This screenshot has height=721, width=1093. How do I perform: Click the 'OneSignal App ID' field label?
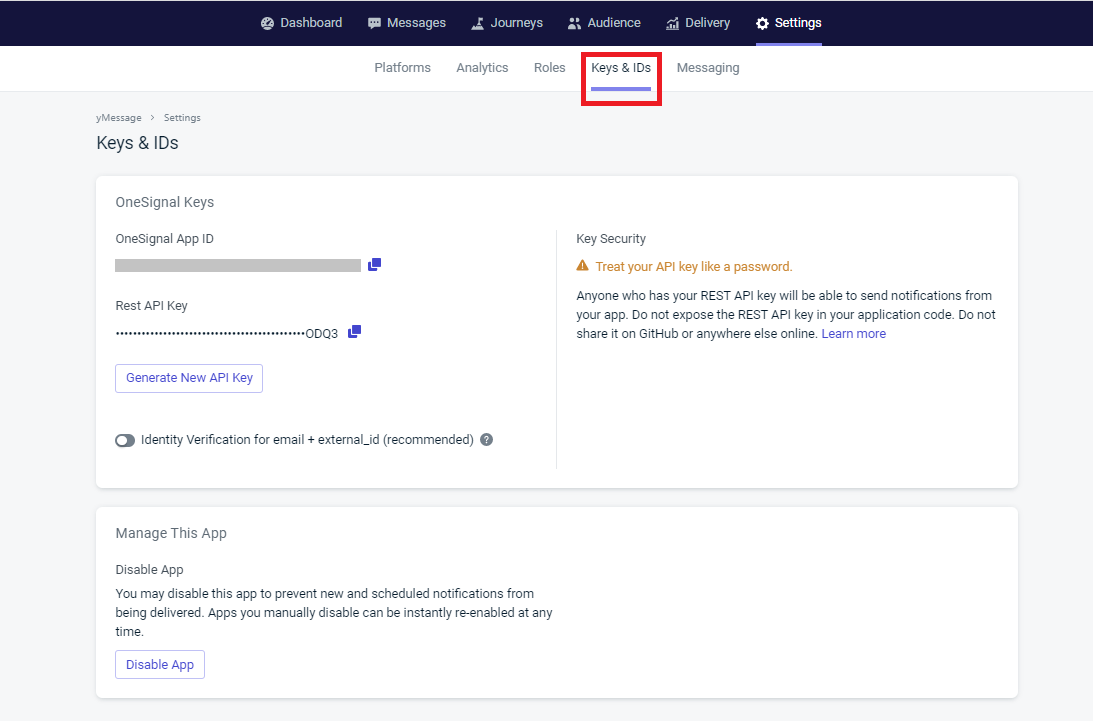pos(165,238)
